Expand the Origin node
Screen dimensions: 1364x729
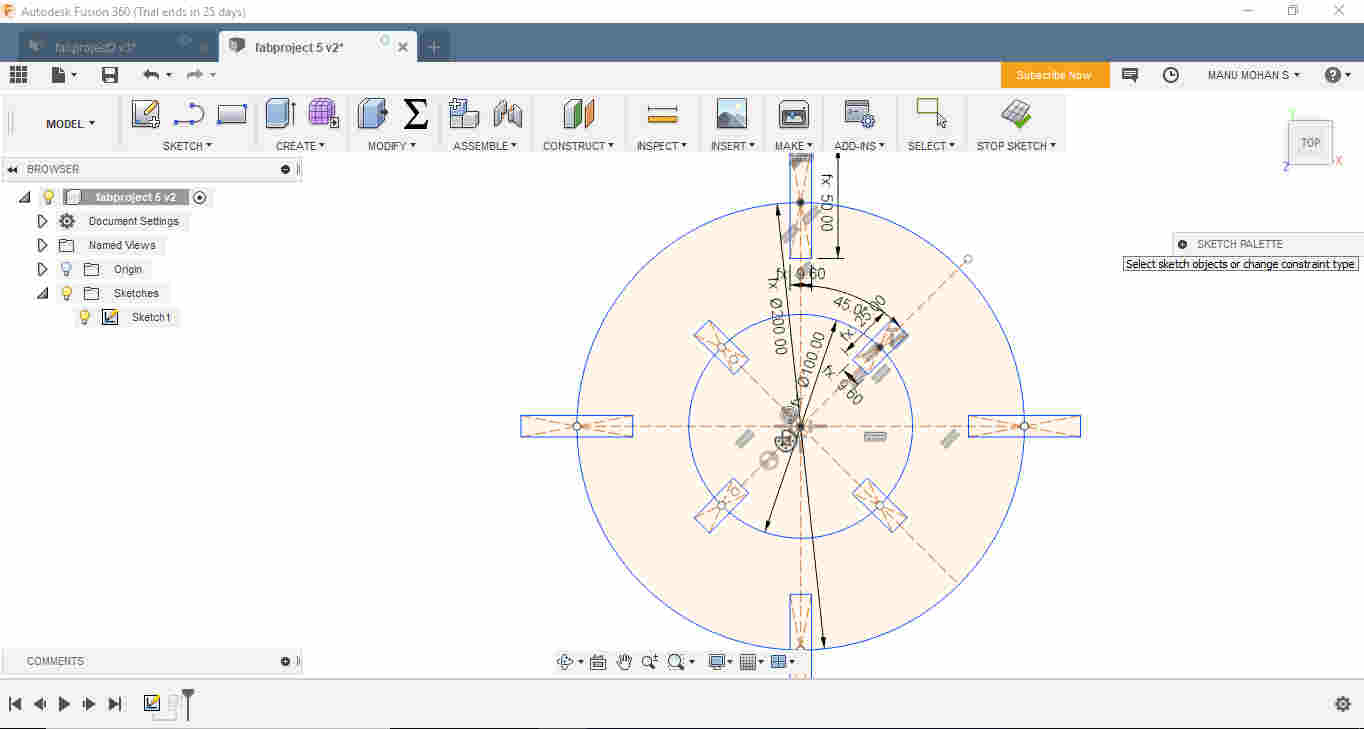point(42,269)
